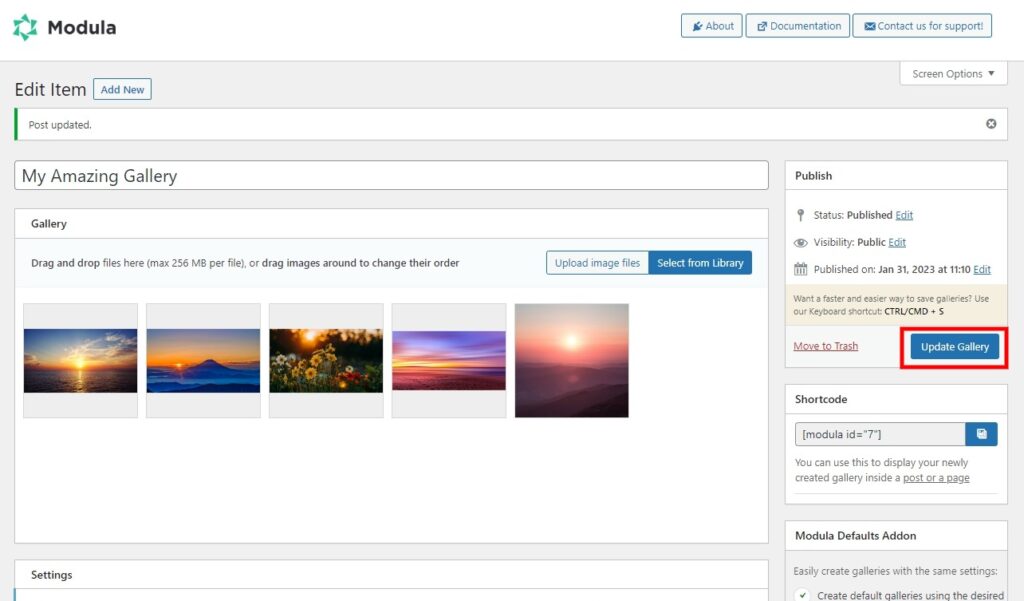Click the Move to Trash link
The image size is (1024, 601).
coord(825,346)
